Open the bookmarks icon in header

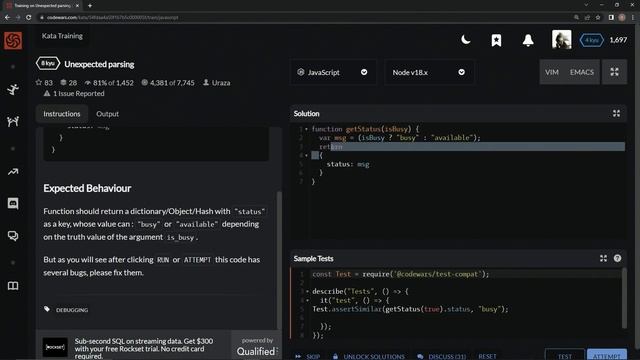496,40
